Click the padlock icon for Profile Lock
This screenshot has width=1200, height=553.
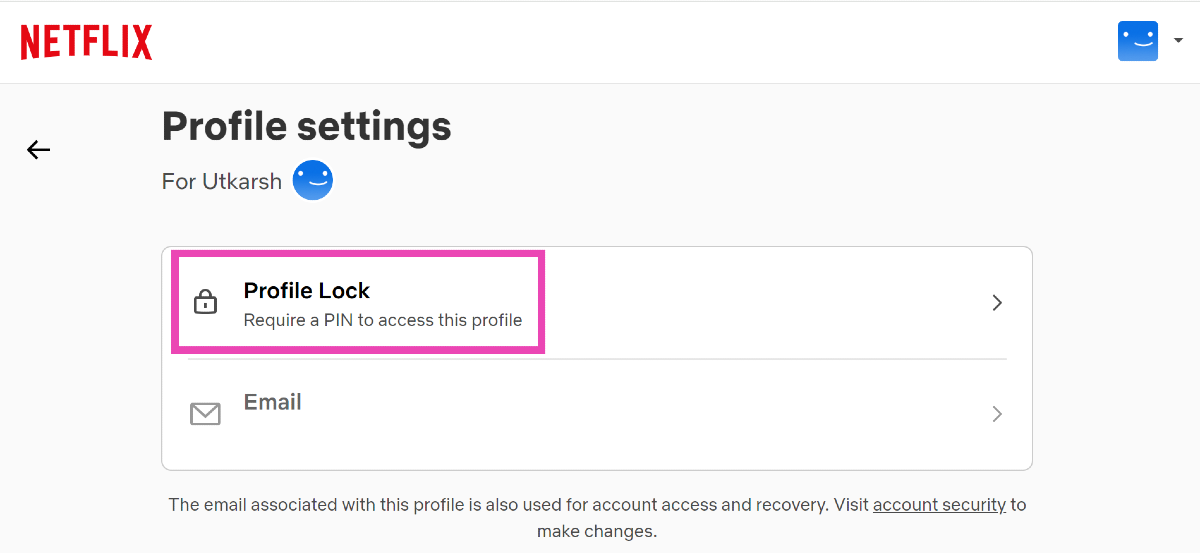[x=205, y=302]
